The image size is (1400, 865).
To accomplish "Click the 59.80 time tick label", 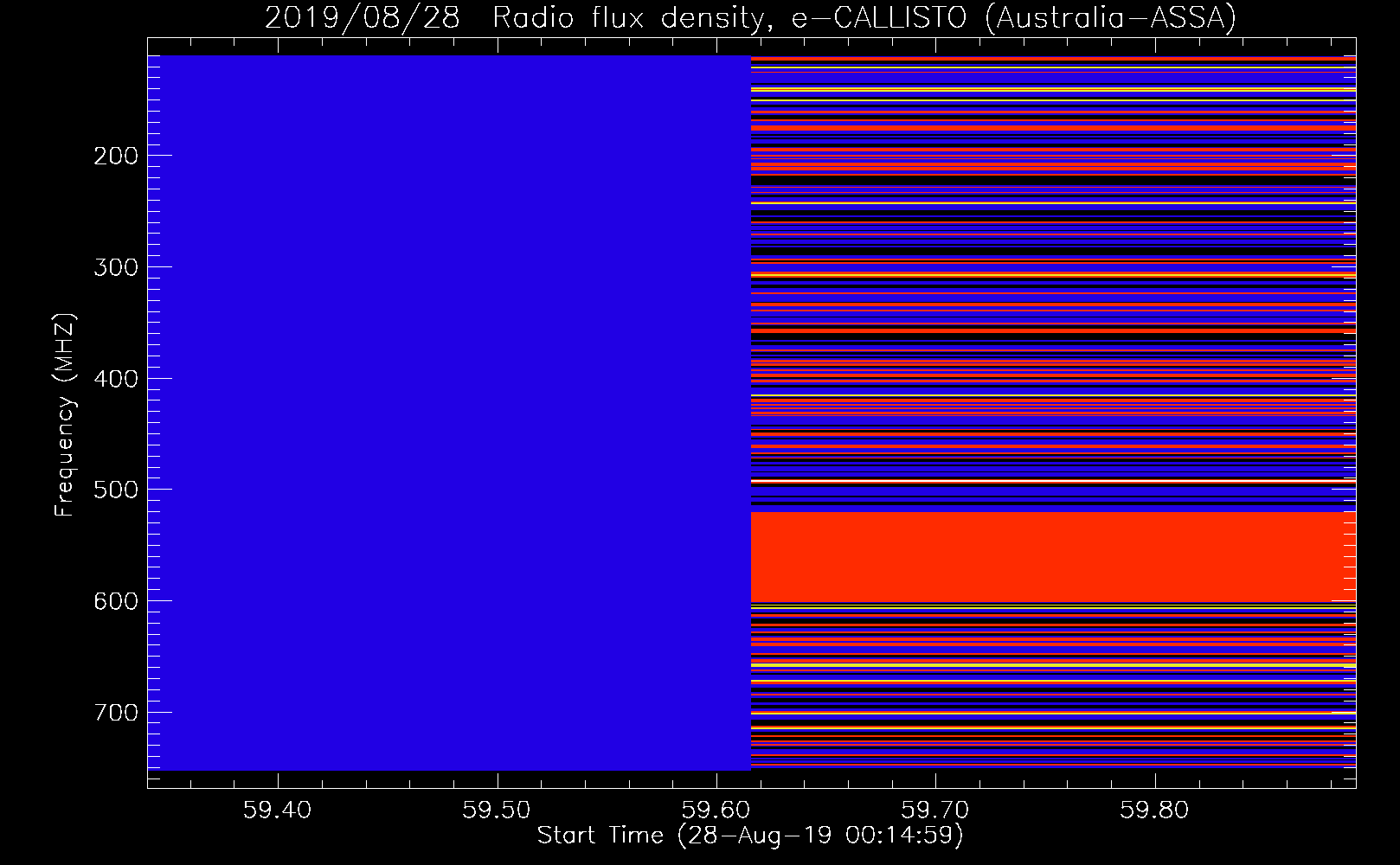I will pos(1154,811).
